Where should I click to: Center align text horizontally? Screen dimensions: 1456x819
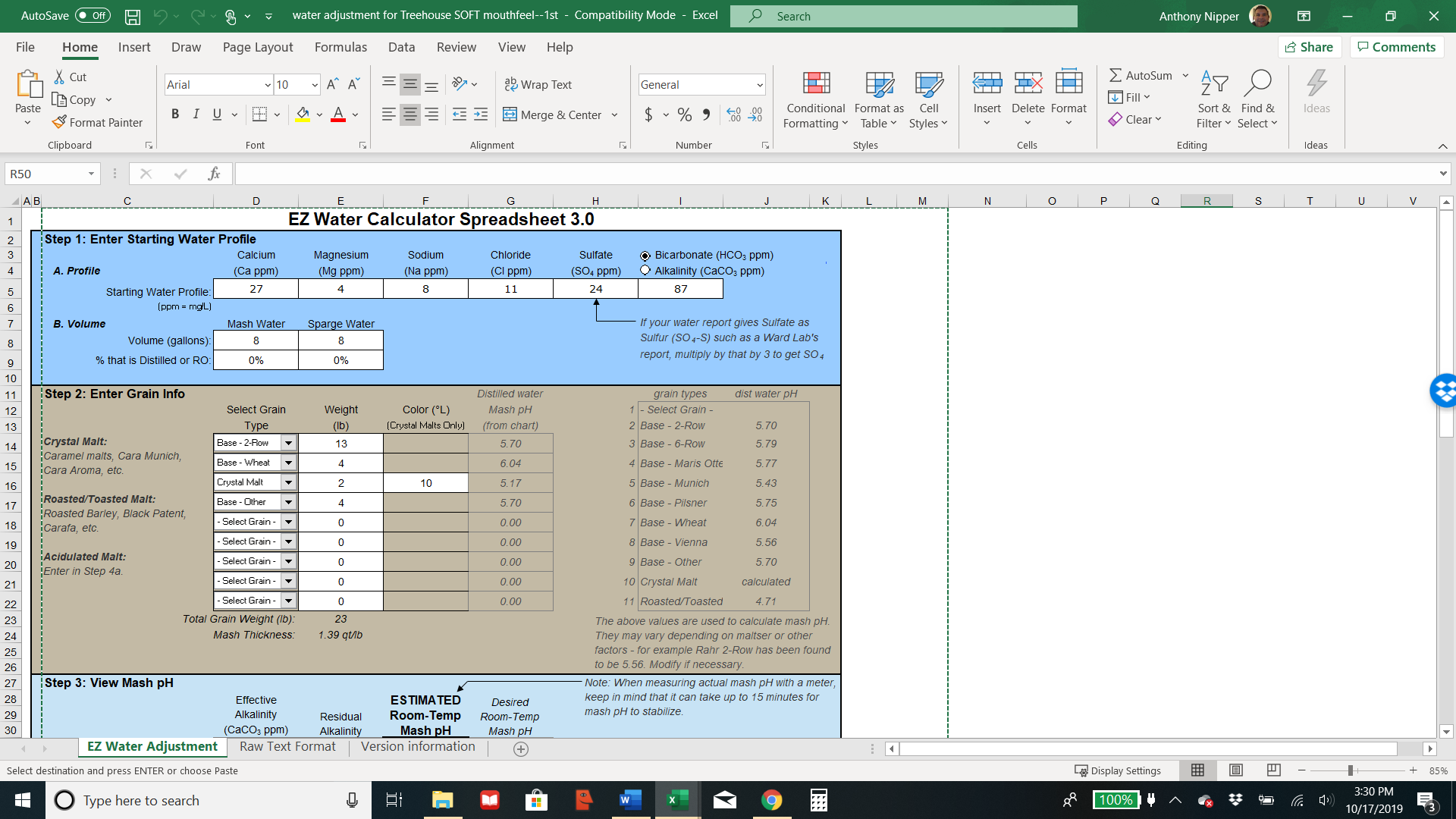point(410,115)
